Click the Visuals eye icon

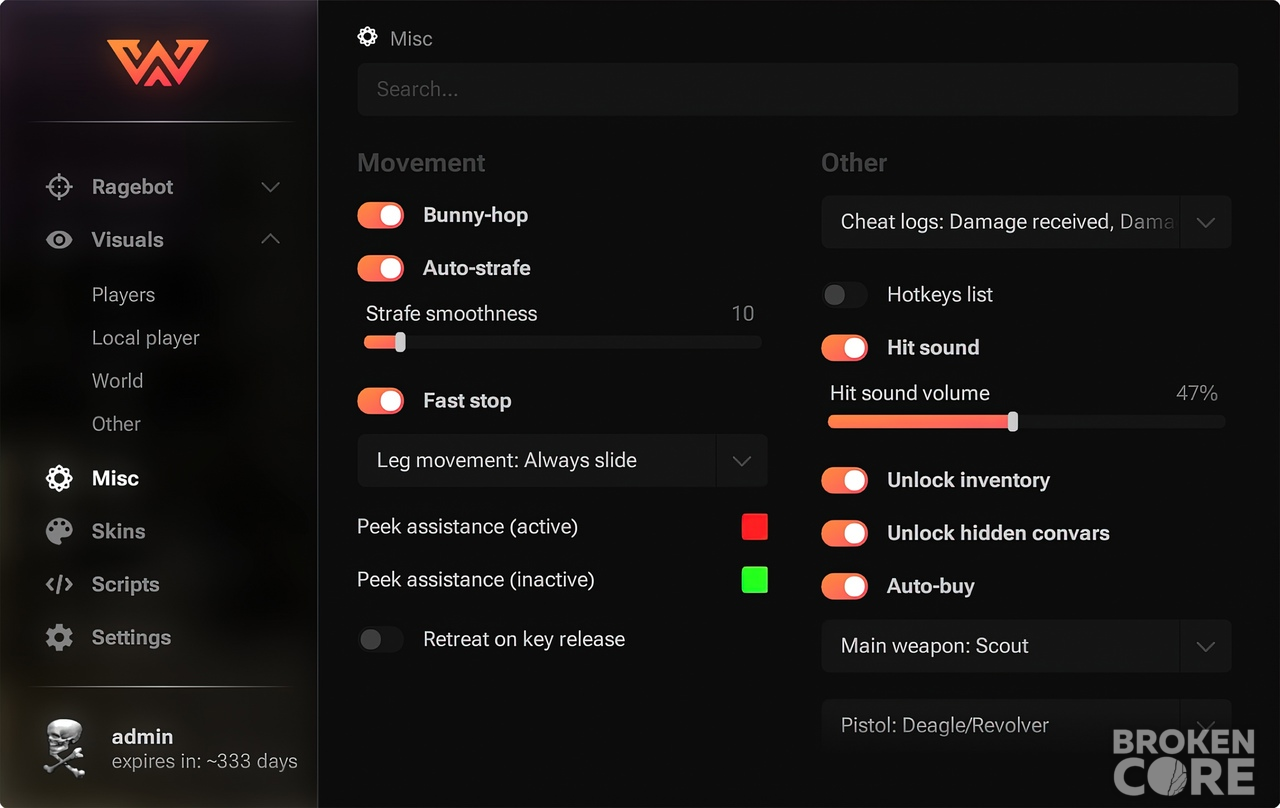tap(59, 240)
